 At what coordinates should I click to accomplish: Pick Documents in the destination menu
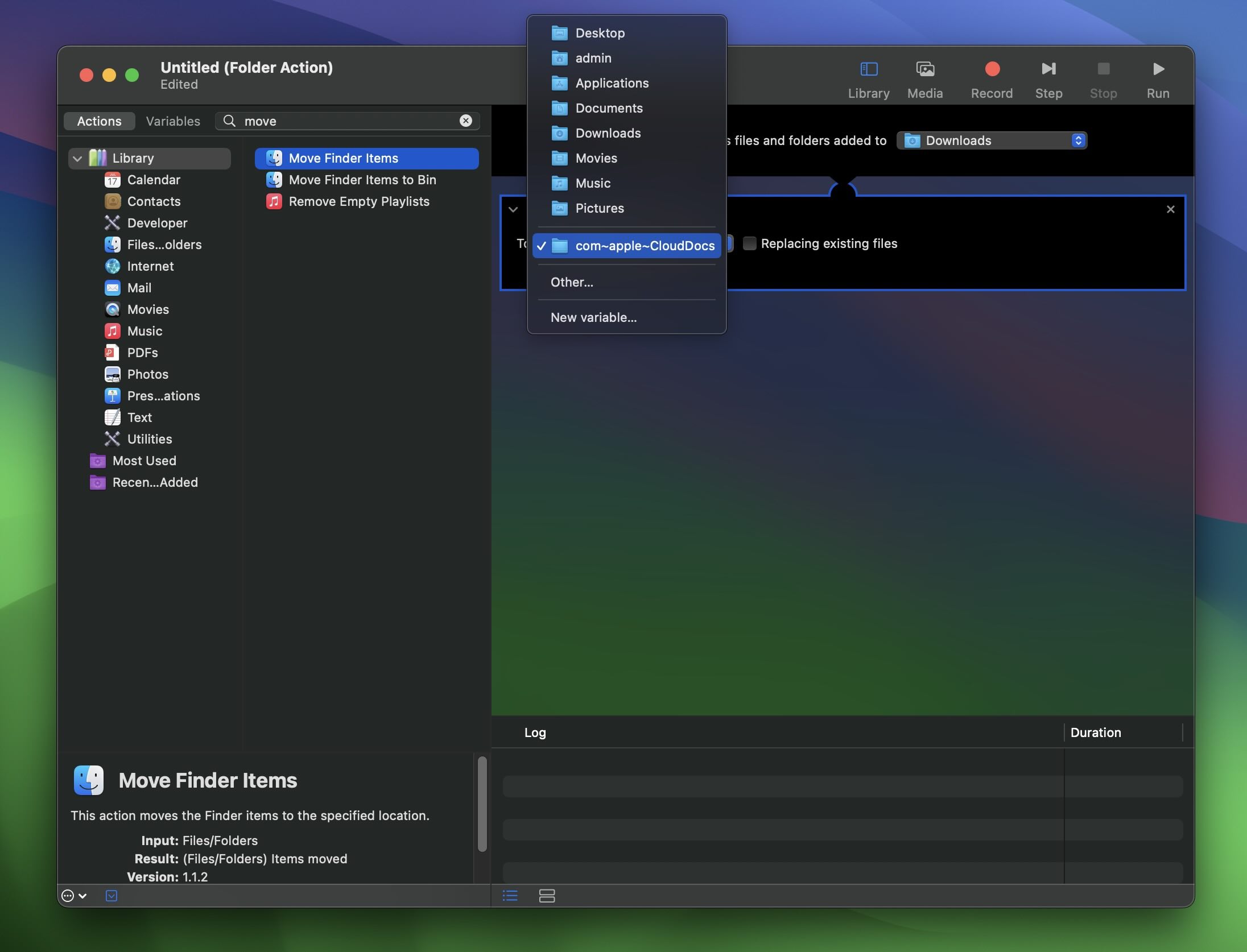pyautogui.click(x=626, y=108)
